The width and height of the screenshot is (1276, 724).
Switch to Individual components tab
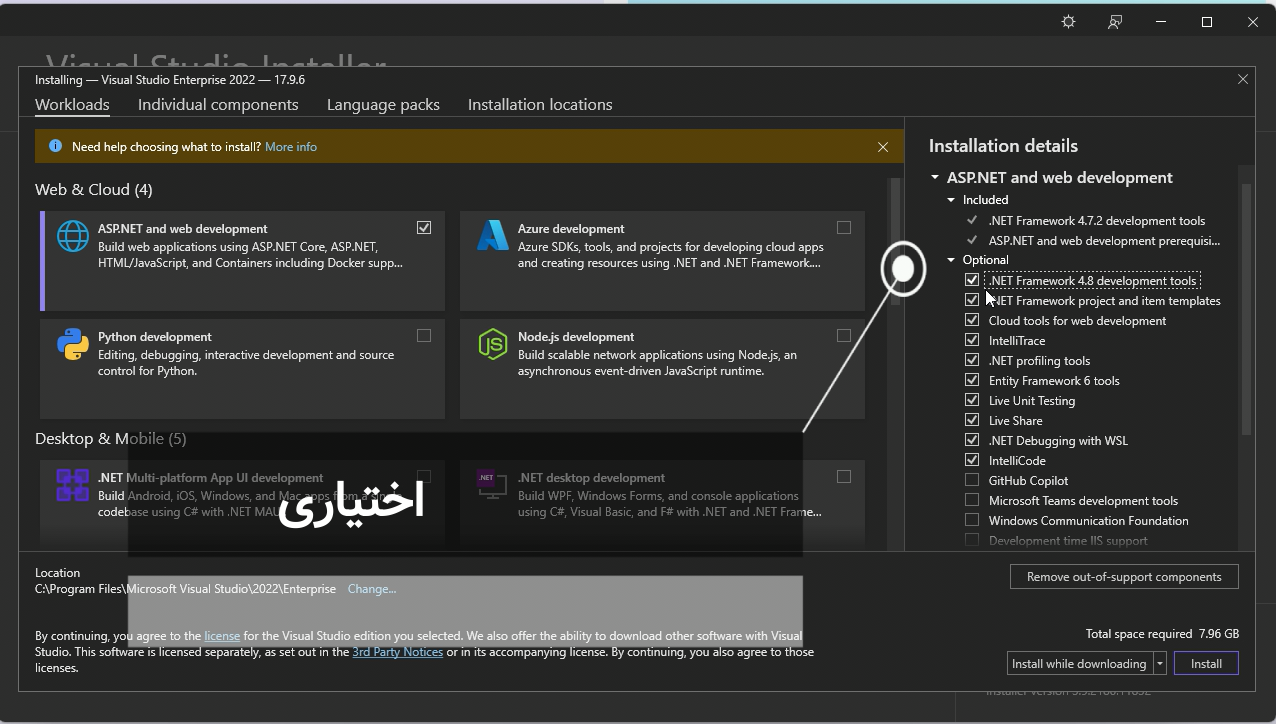coord(218,104)
